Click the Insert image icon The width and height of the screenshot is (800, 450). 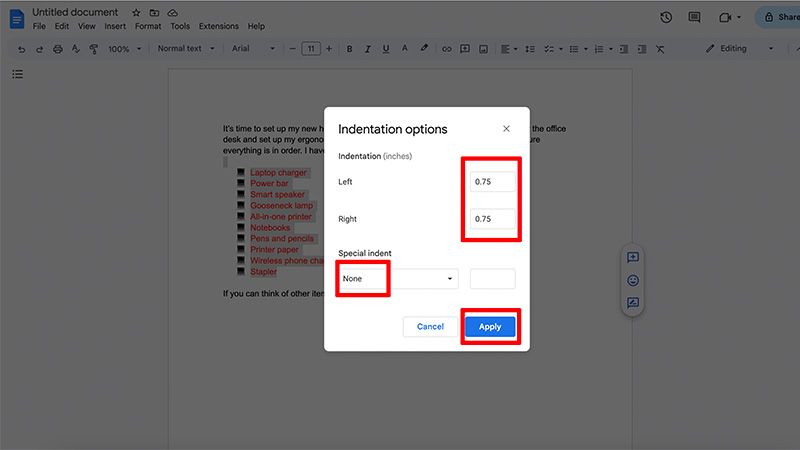coord(483,49)
